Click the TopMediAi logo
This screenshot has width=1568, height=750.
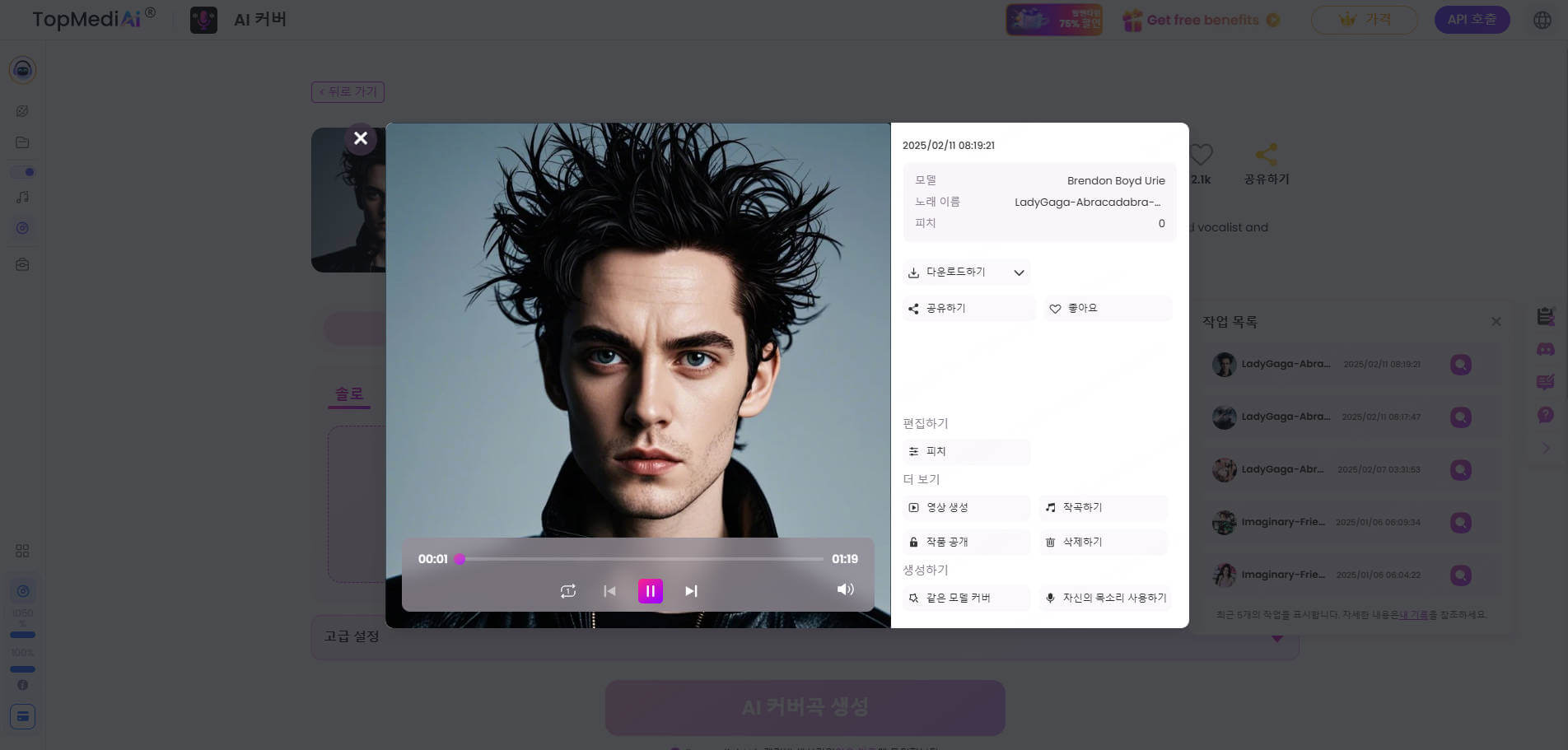click(93, 19)
